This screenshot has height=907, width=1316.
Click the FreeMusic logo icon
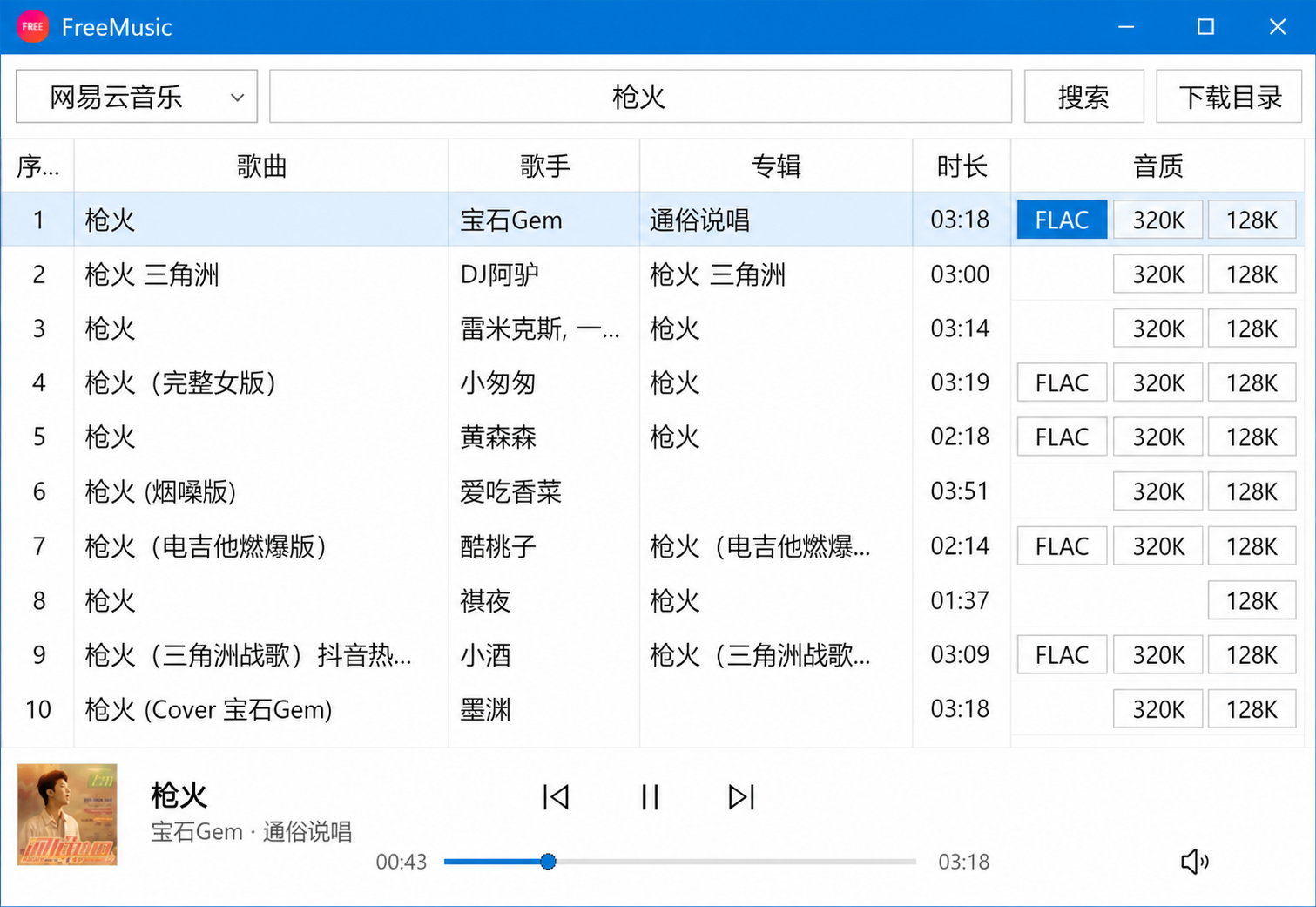[x=33, y=27]
